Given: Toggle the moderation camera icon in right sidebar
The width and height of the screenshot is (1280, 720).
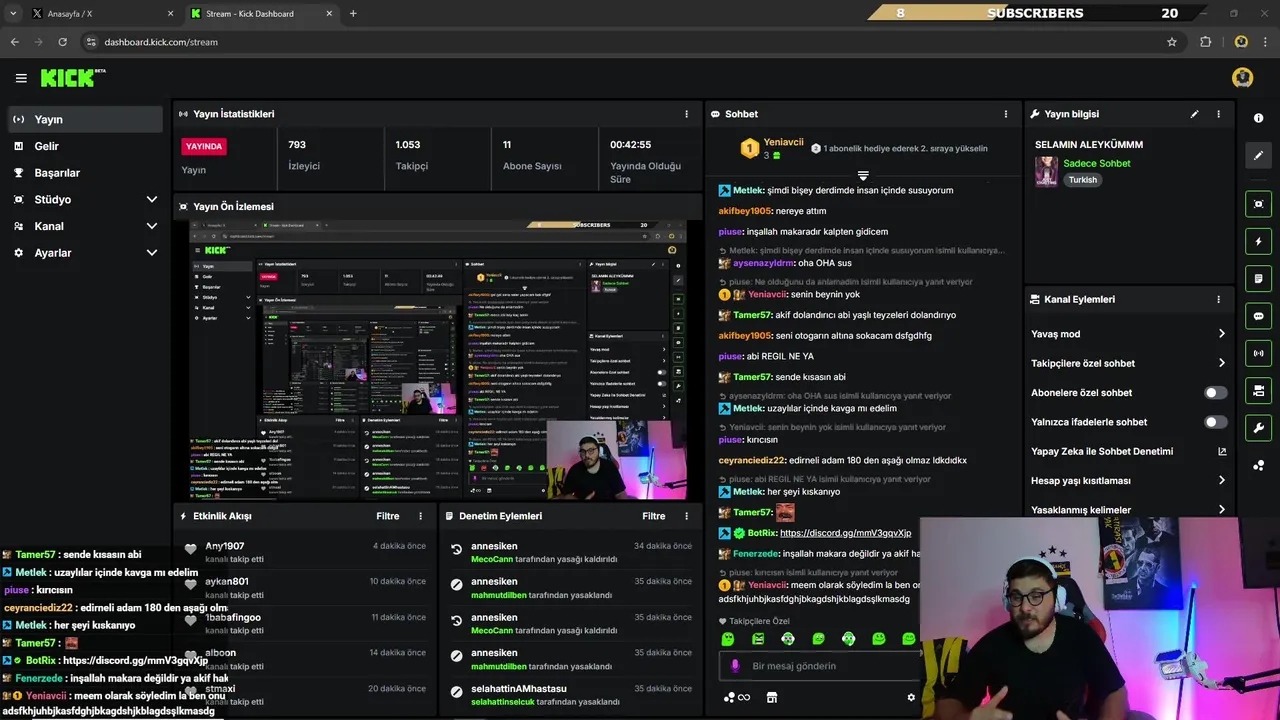Looking at the screenshot, I should pos(1258,390).
